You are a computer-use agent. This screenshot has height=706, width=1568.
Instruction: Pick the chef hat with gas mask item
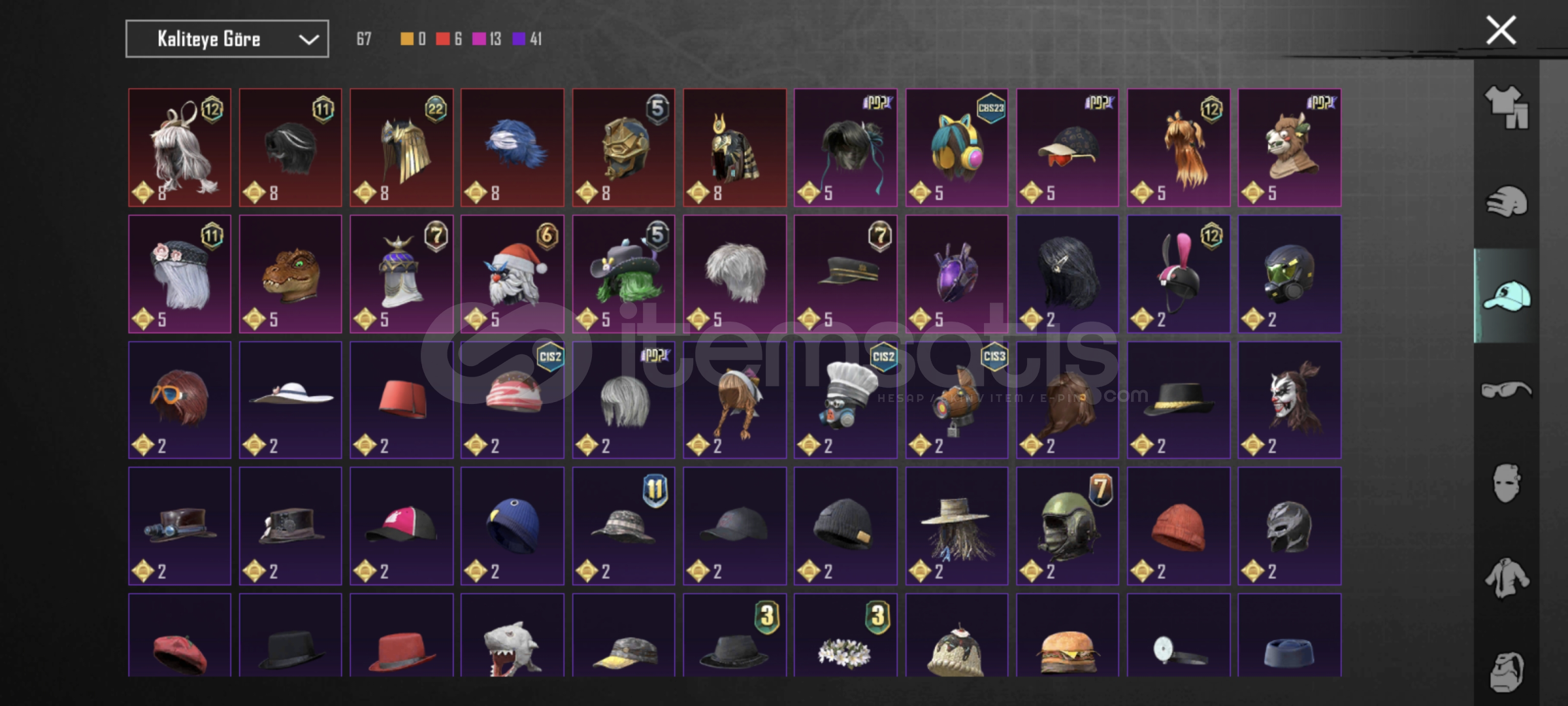[x=845, y=400]
